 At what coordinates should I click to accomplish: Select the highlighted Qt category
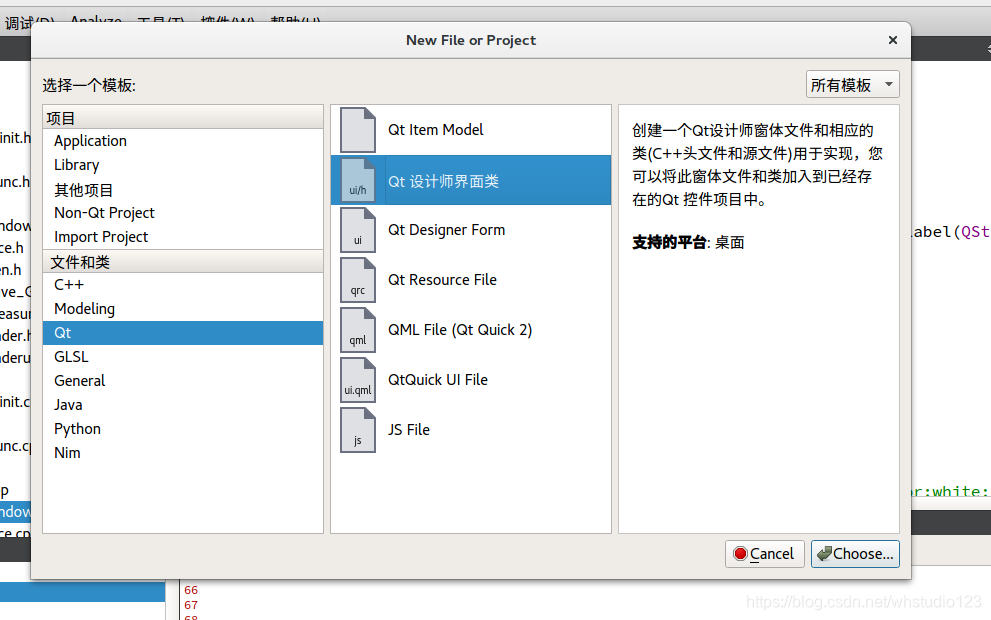tap(183, 333)
